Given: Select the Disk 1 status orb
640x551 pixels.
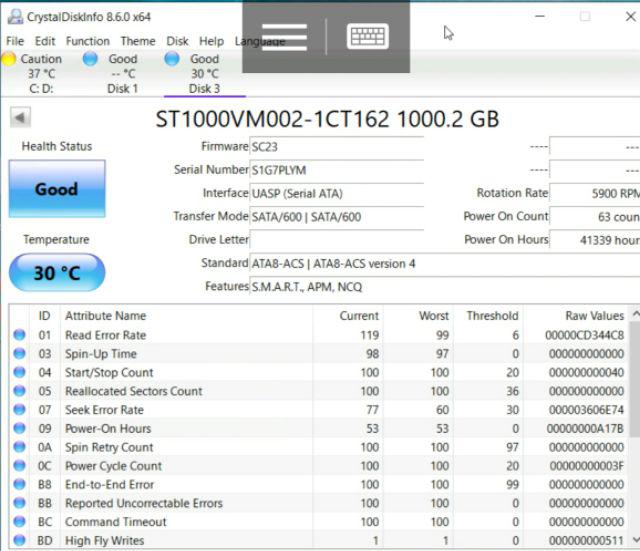Looking at the screenshot, I should (x=90, y=59).
